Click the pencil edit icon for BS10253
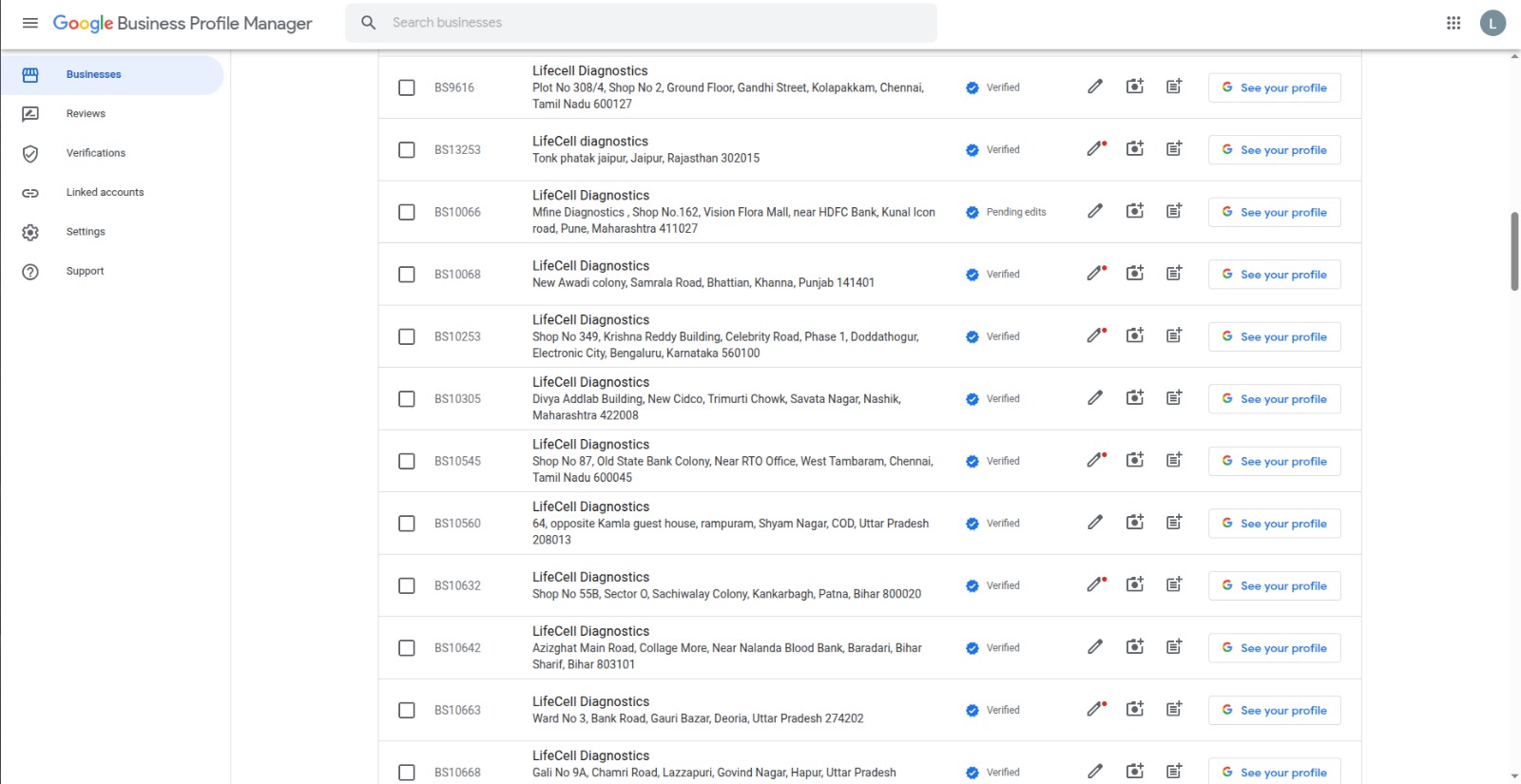The height and width of the screenshot is (784, 1521). pyautogui.click(x=1095, y=336)
